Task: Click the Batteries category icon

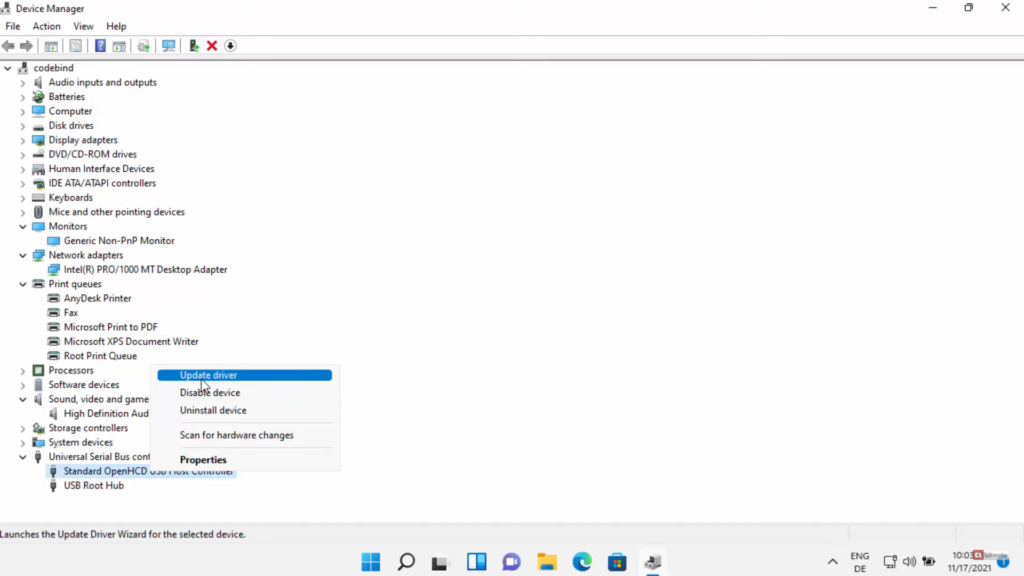Action: (39, 97)
